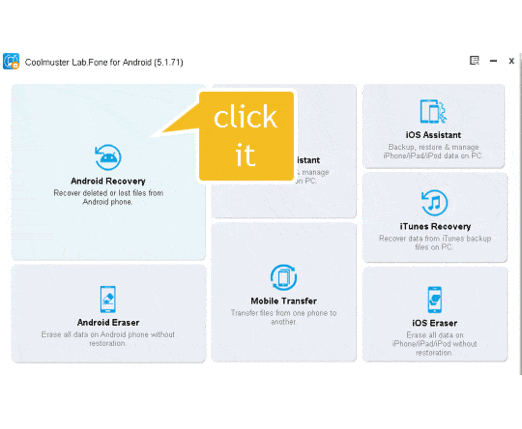Click 'Transfer files from one phone' description
The width and height of the screenshot is (522, 429).
[x=284, y=317]
